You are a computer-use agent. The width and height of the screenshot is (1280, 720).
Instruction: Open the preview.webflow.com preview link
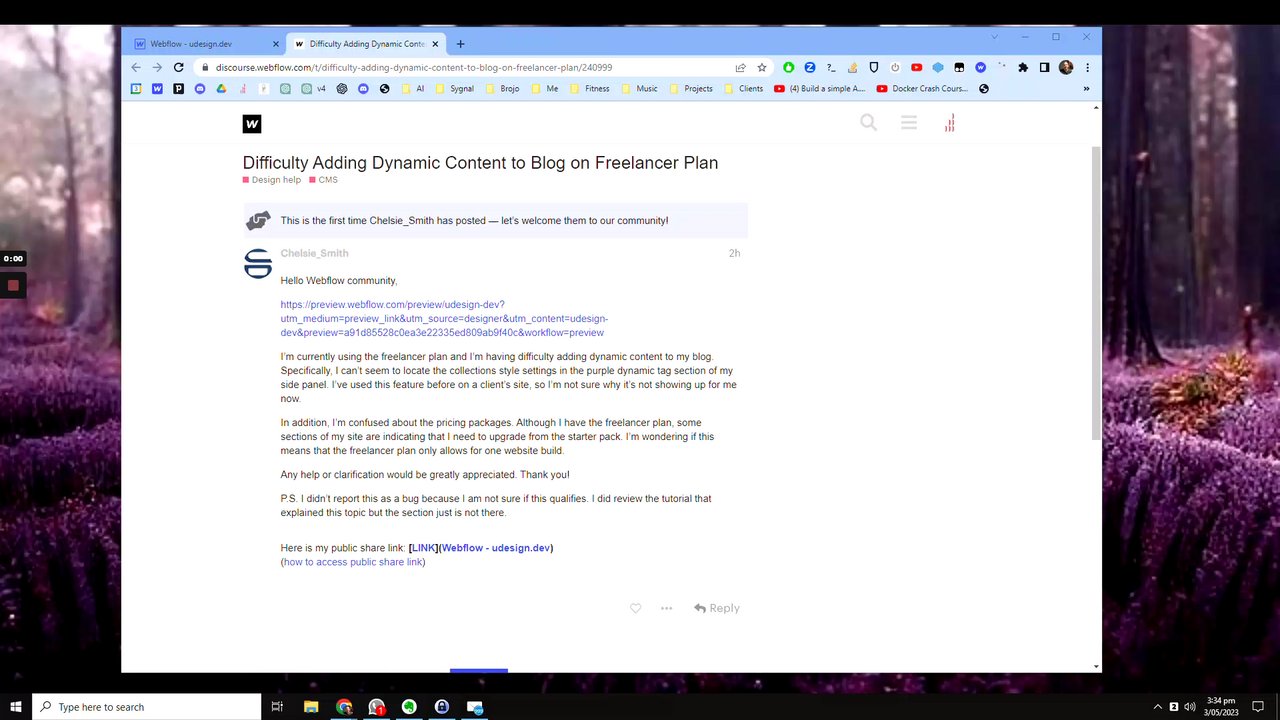click(x=444, y=318)
